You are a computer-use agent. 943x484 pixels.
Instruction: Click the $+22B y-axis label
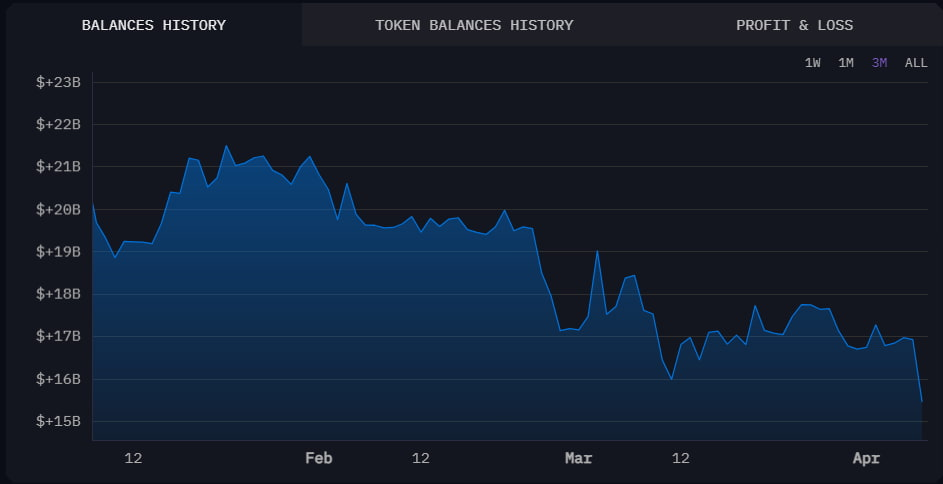(58, 124)
